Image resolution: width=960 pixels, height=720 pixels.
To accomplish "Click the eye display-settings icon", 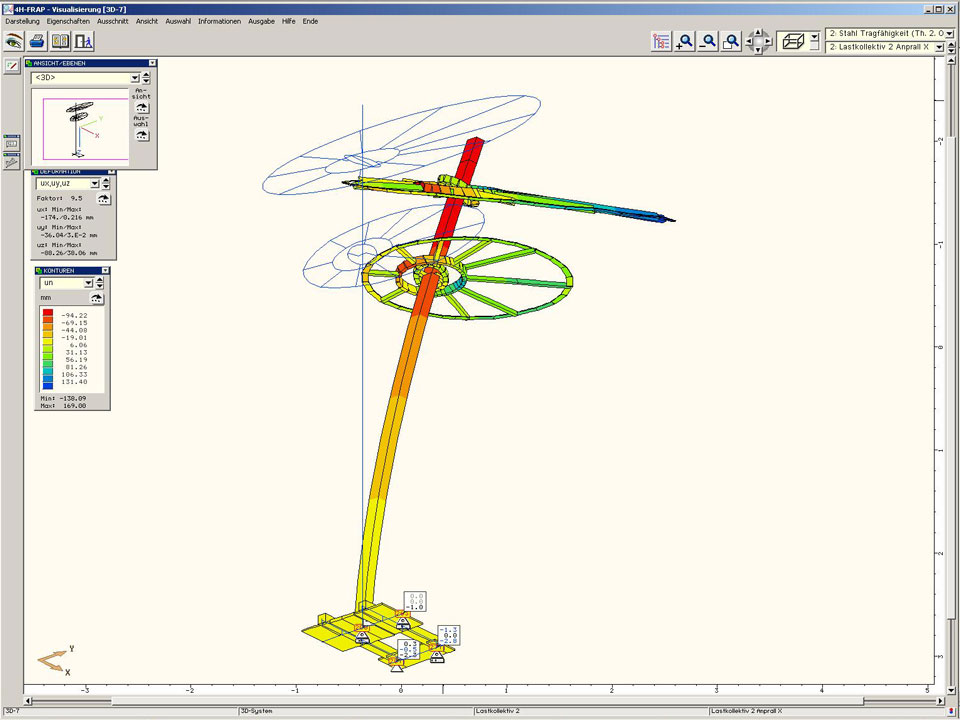I will (14, 41).
